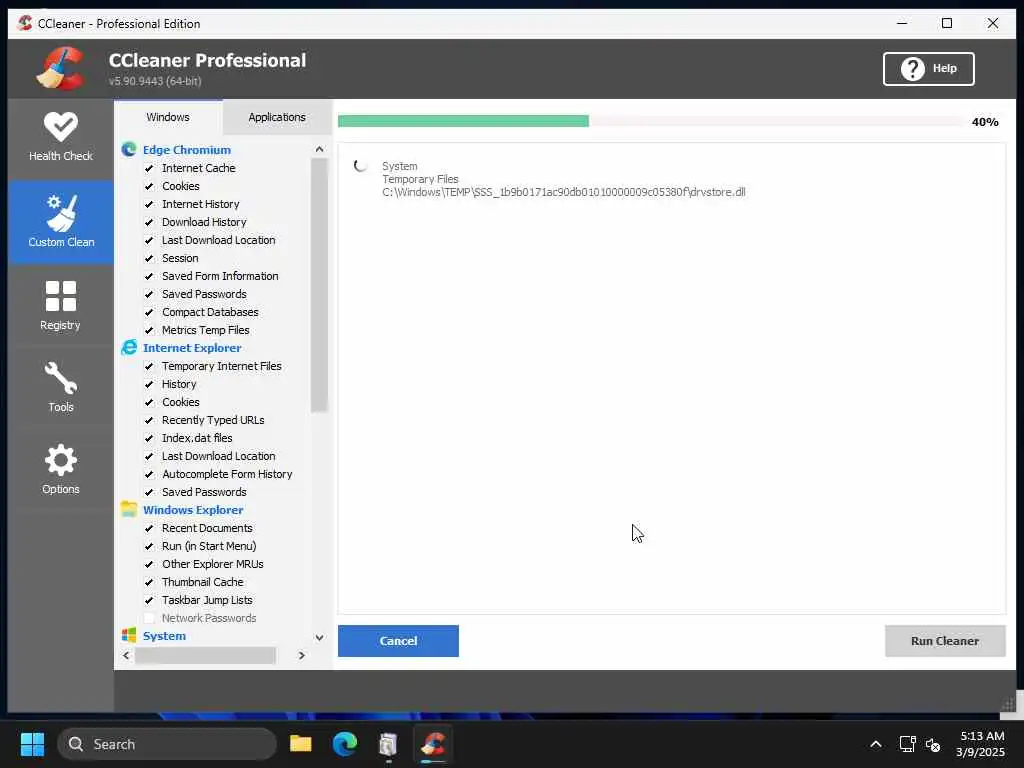Image resolution: width=1024 pixels, height=768 pixels.
Task: Open the installer app taskbar icon
Action: (388, 744)
